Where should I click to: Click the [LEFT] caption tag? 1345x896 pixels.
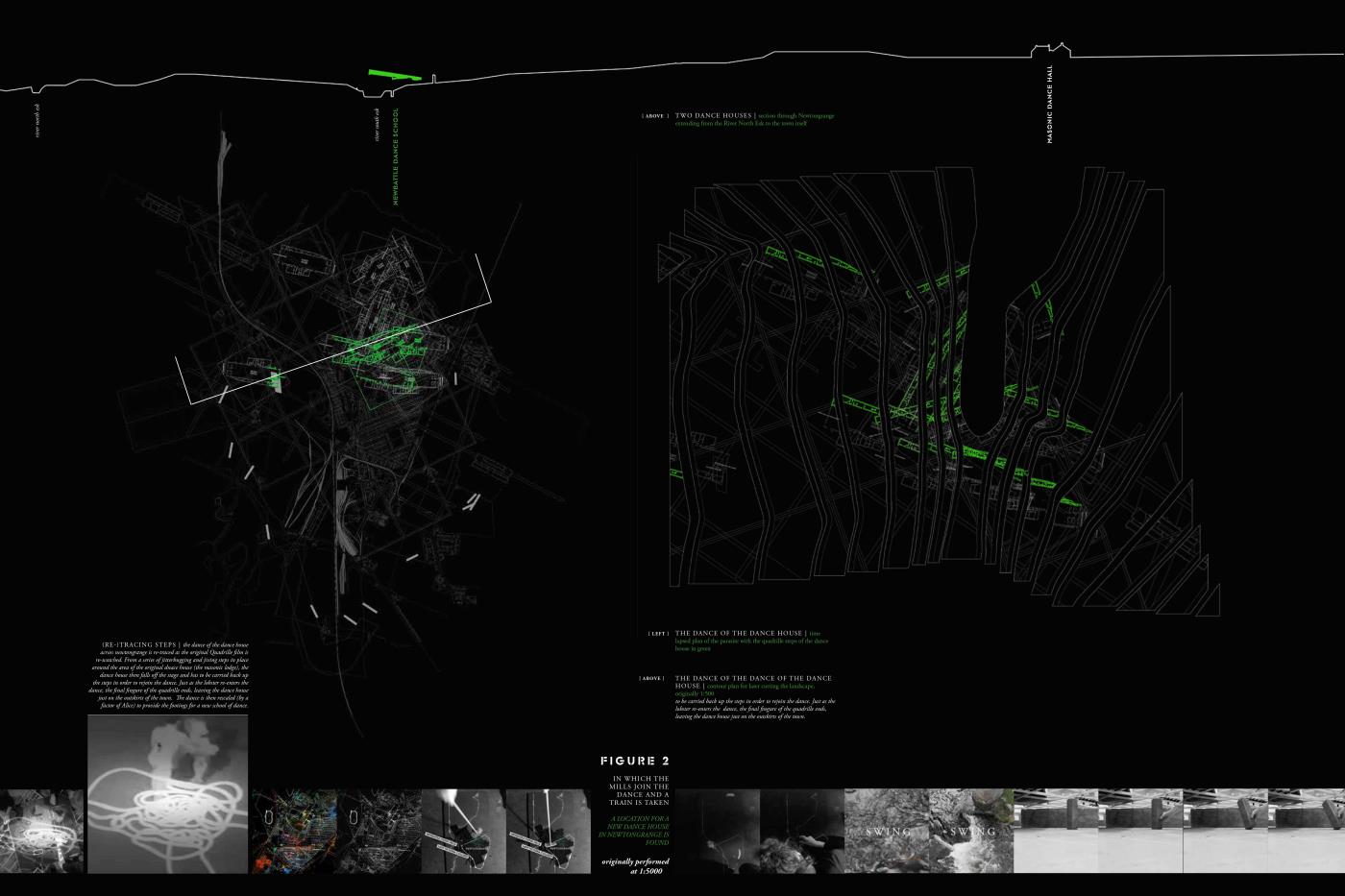tap(657, 634)
